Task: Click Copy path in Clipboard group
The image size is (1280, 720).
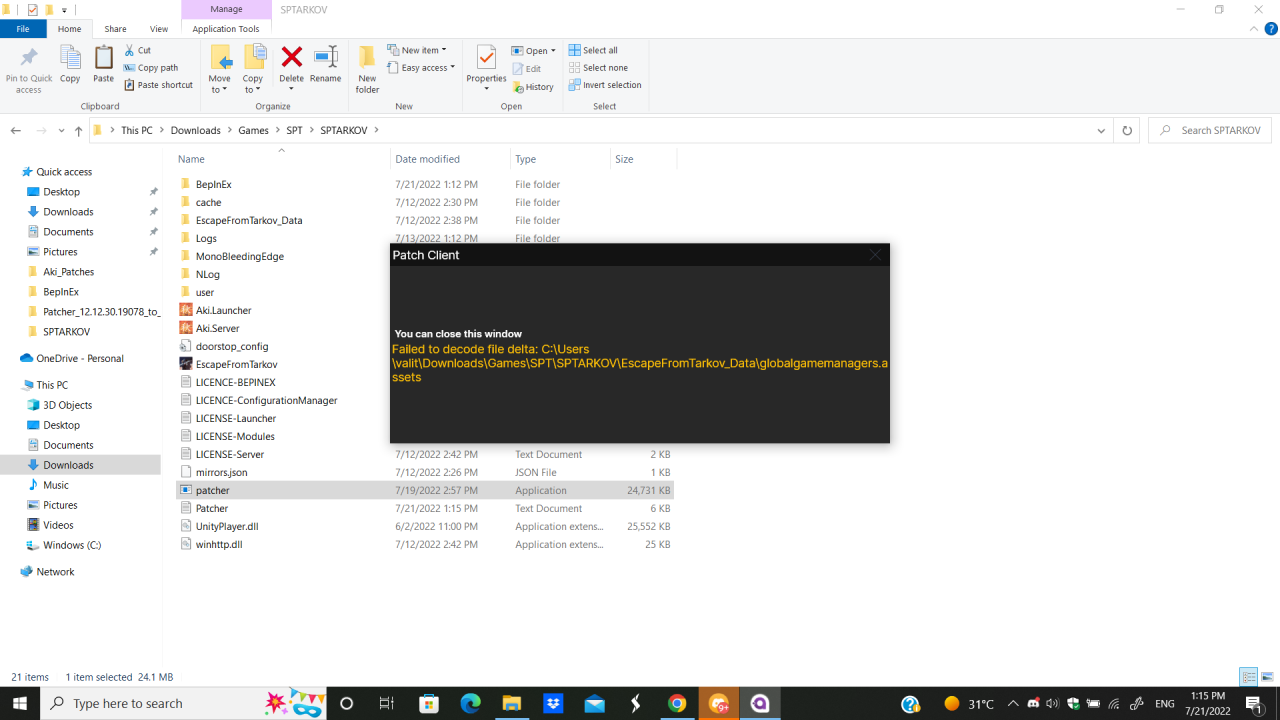Action: pos(151,68)
